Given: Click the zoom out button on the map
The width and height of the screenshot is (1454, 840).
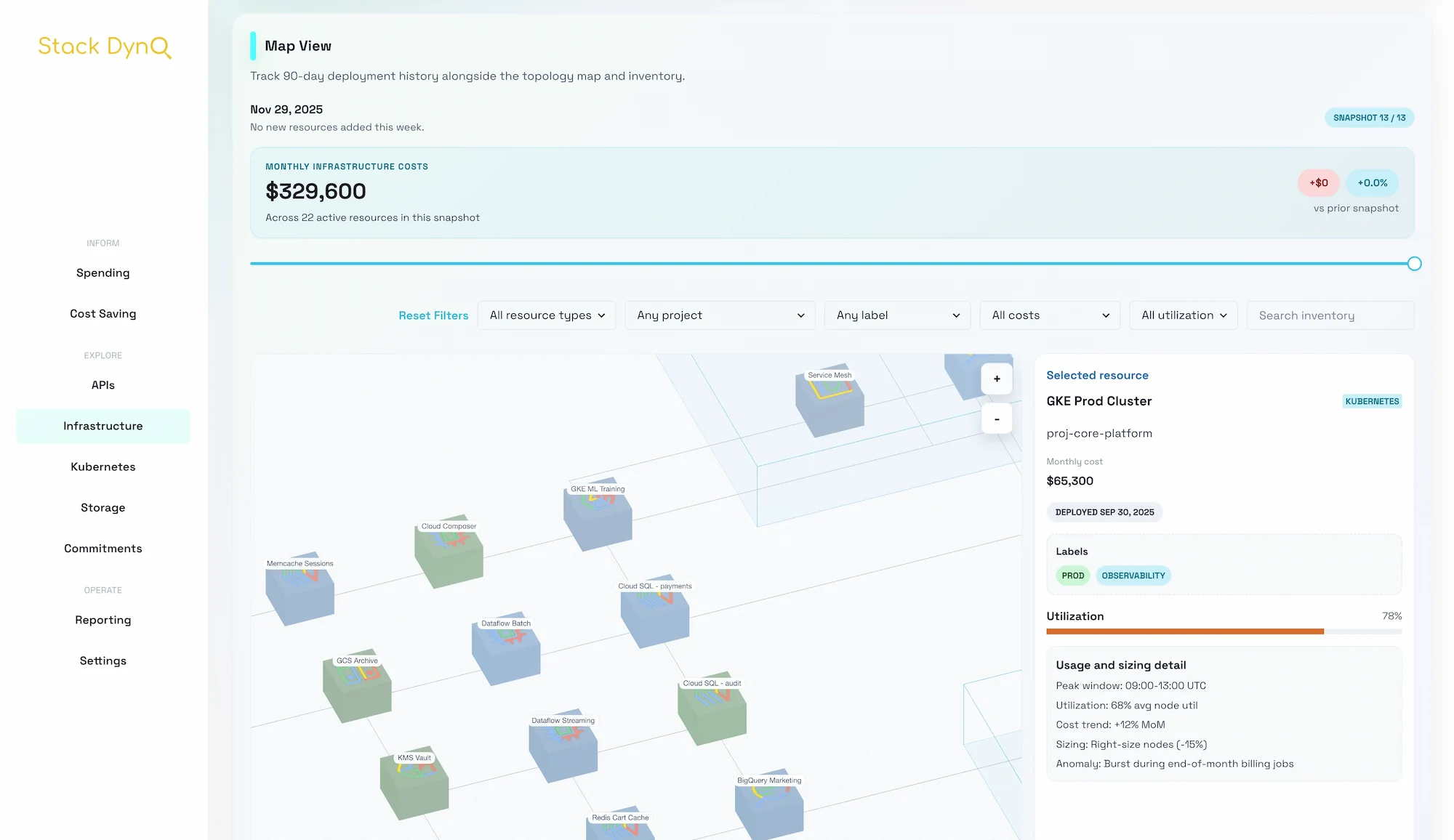Looking at the screenshot, I should click(997, 419).
